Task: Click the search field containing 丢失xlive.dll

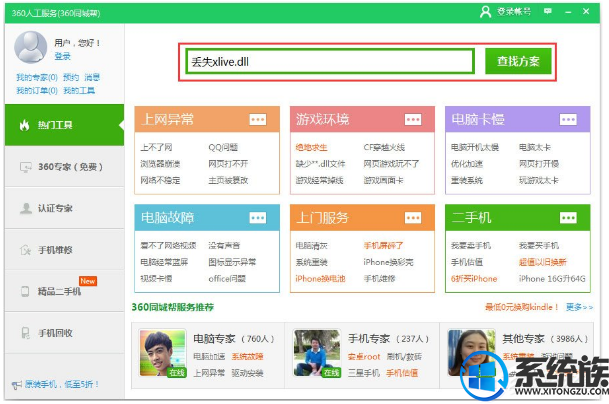Action: (330, 61)
